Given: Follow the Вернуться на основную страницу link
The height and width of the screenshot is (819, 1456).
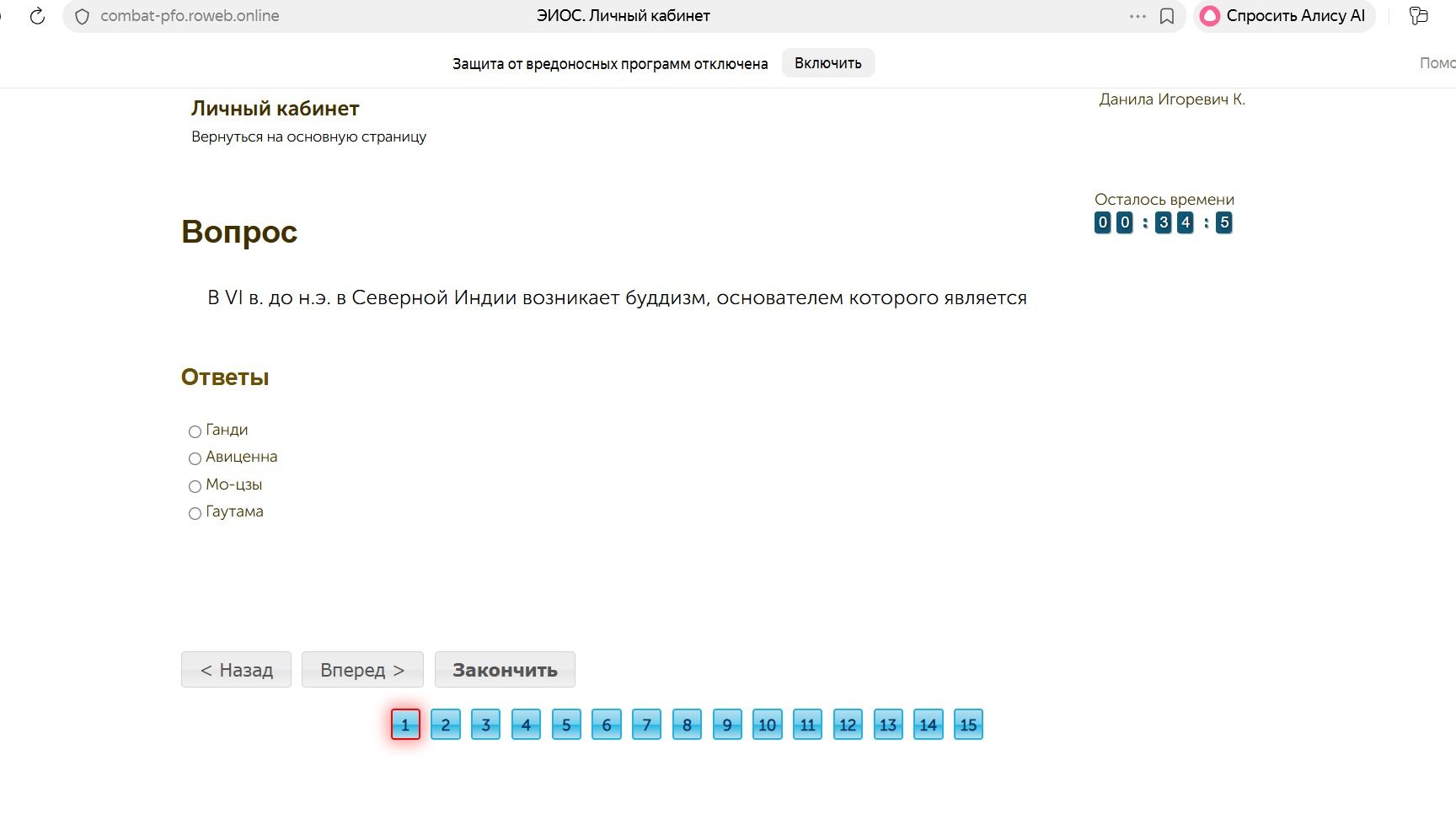Looking at the screenshot, I should 308,136.
